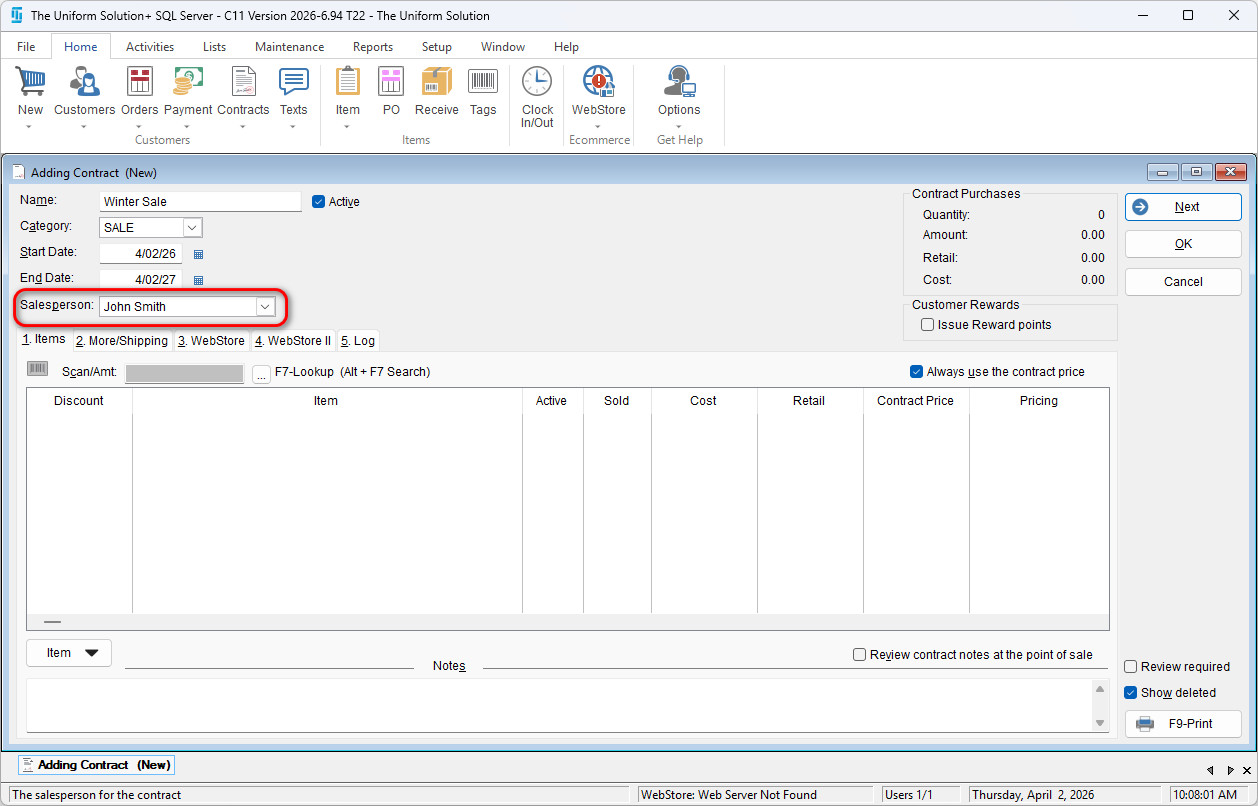Click into the Scan/Amt input field
This screenshot has width=1258, height=806.
pos(184,373)
